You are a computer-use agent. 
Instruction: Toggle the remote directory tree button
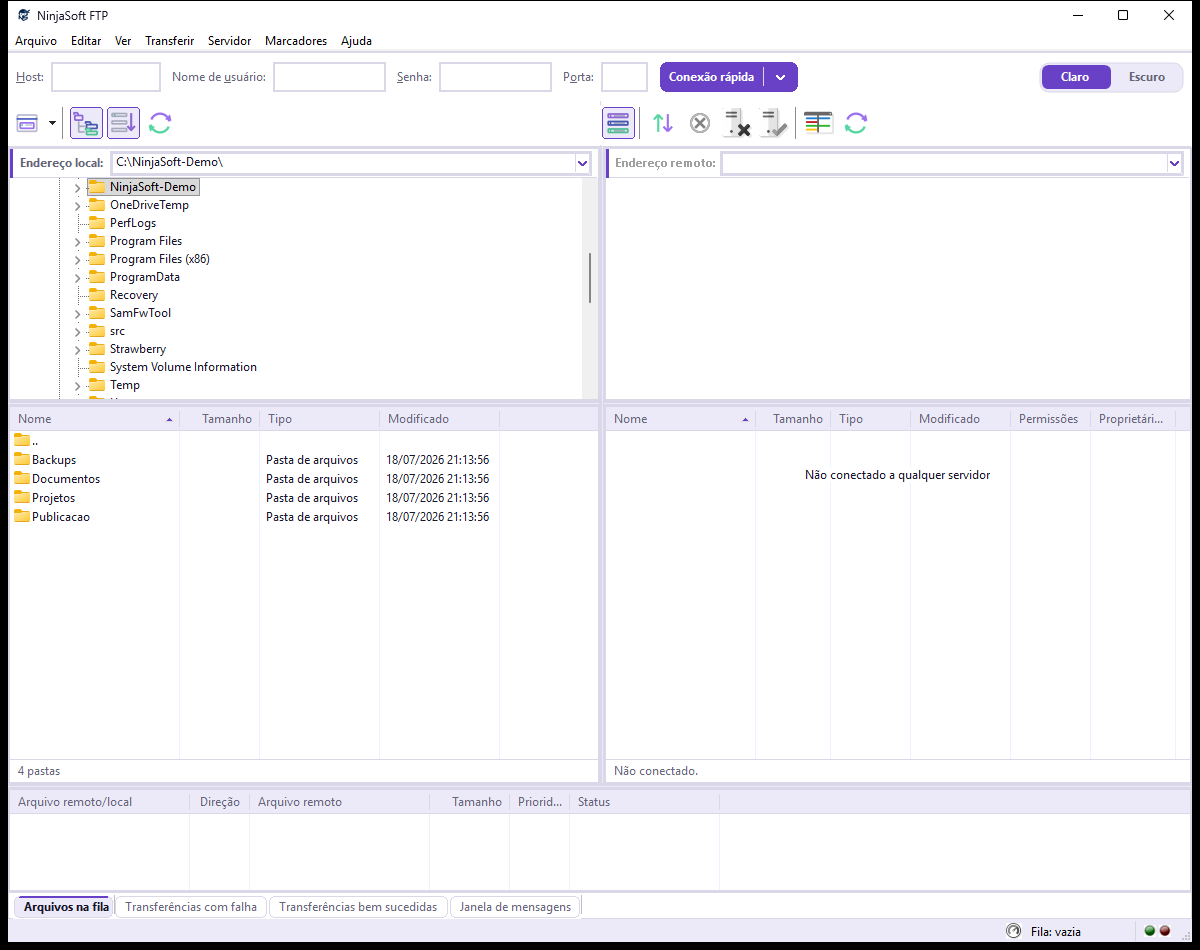[618, 123]
